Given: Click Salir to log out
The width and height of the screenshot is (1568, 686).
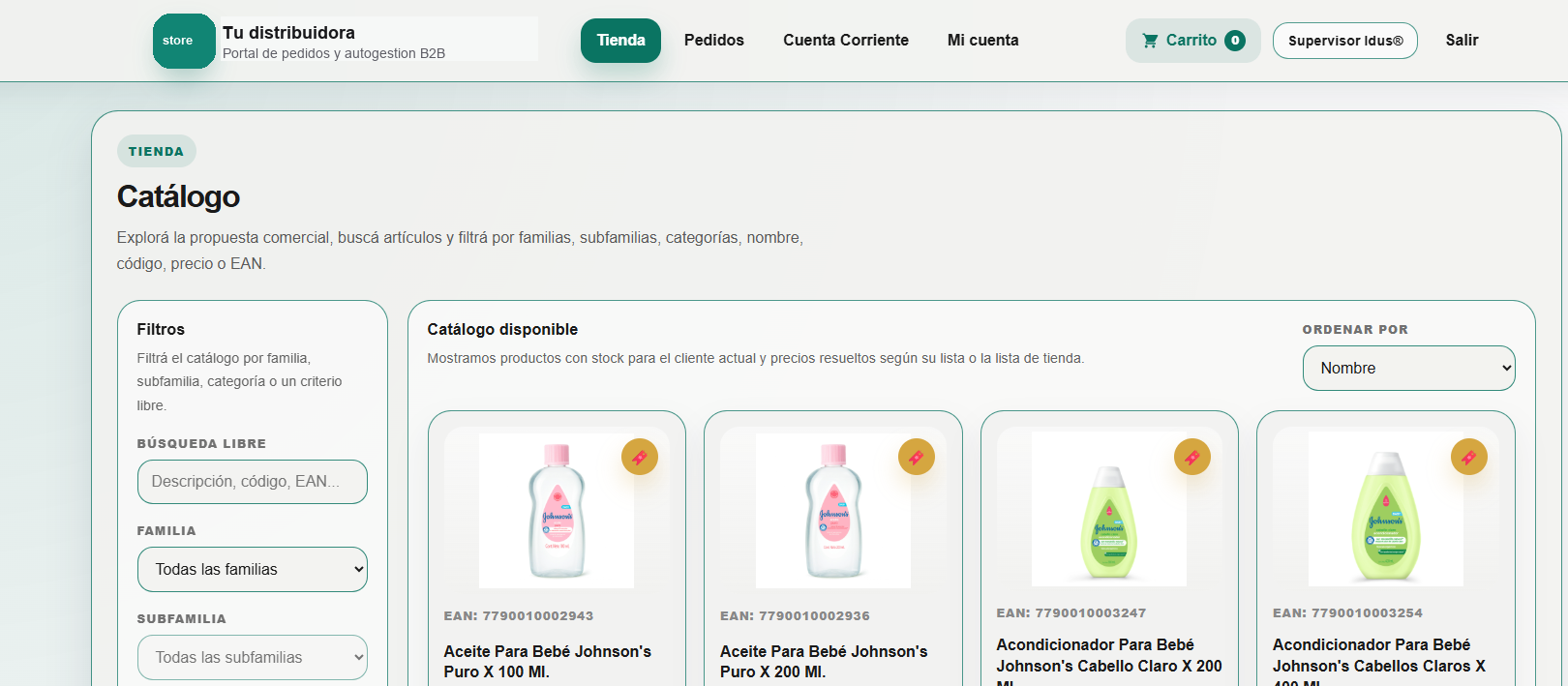Looking at the screenshot, I should pyautogui.click(x=1462, y=41).
